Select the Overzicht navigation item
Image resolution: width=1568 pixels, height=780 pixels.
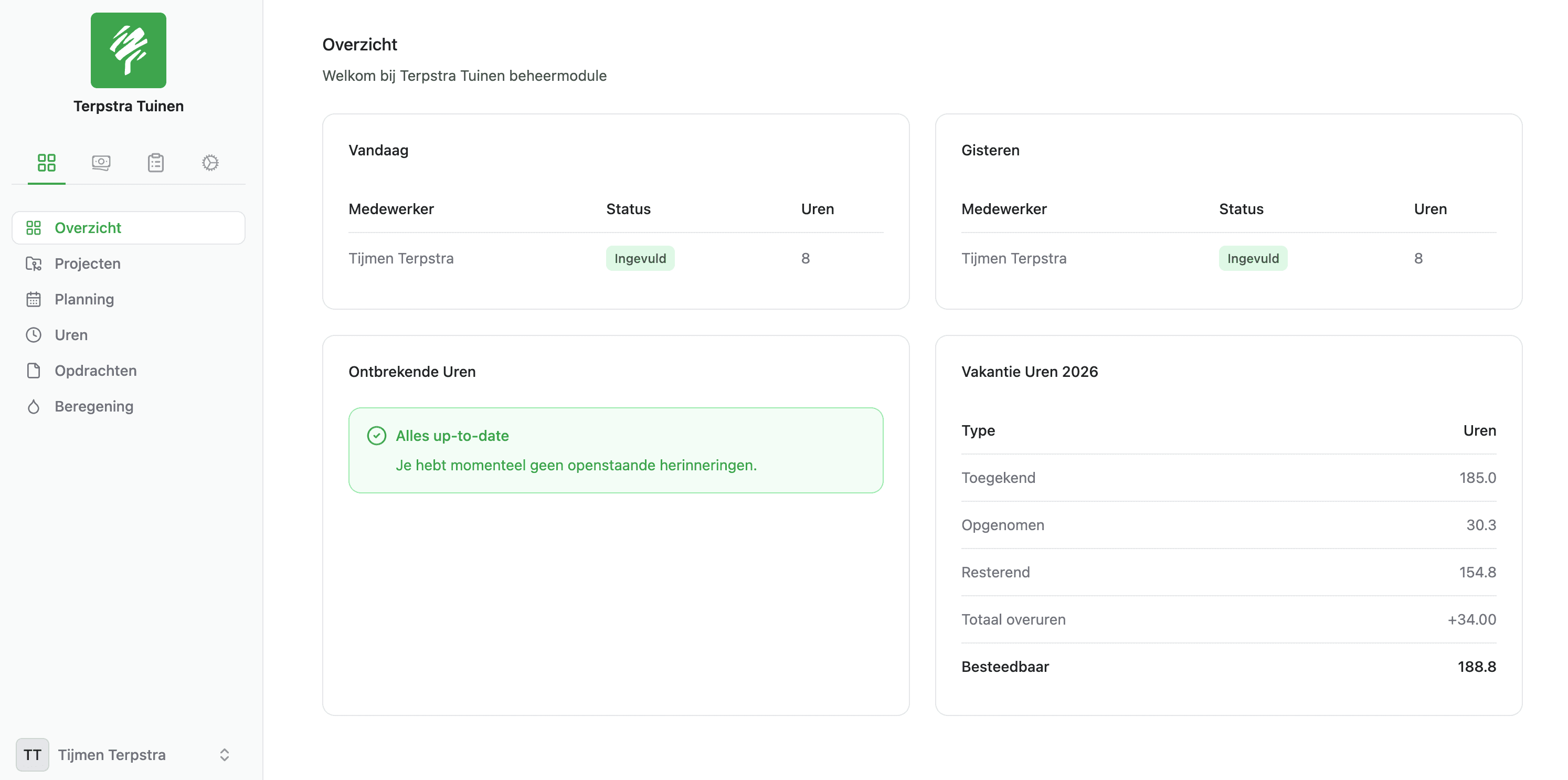[88, 228]
